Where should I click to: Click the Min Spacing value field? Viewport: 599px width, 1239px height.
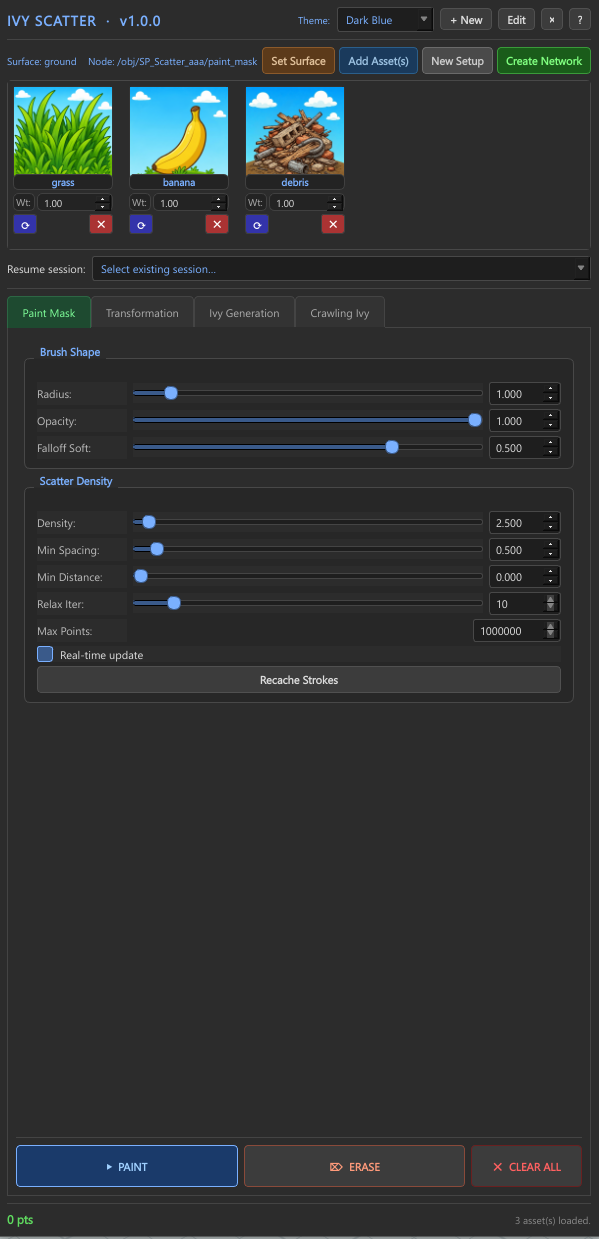[525, 550]
